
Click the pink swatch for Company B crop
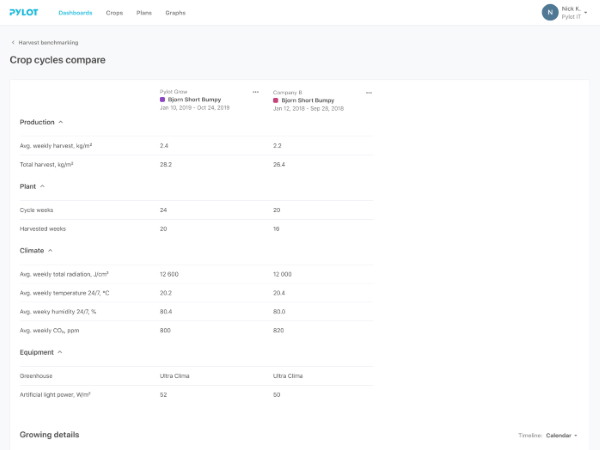[275, 101]
